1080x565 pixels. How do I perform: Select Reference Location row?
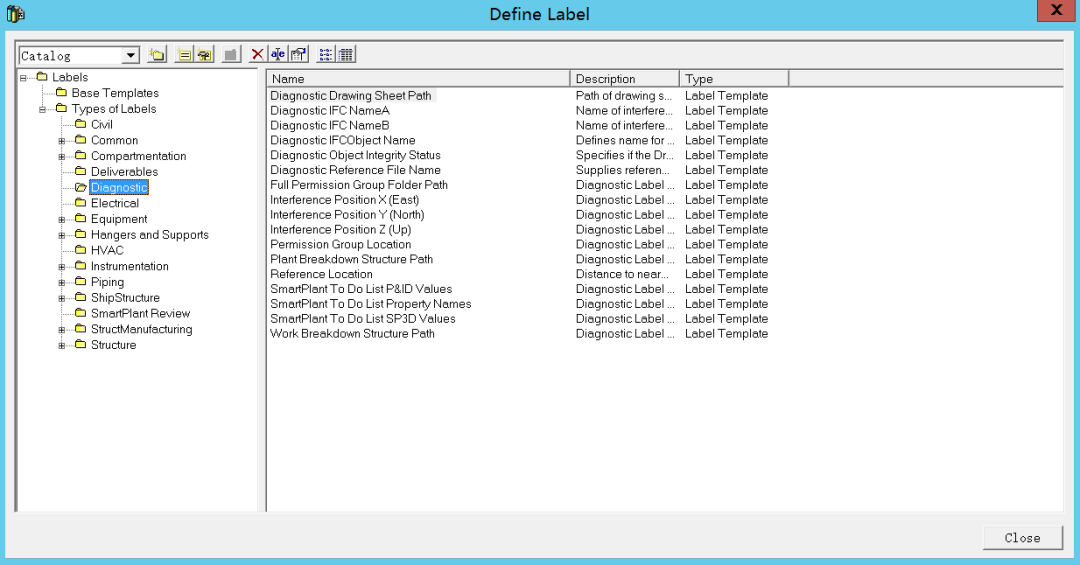click(321, 274)
